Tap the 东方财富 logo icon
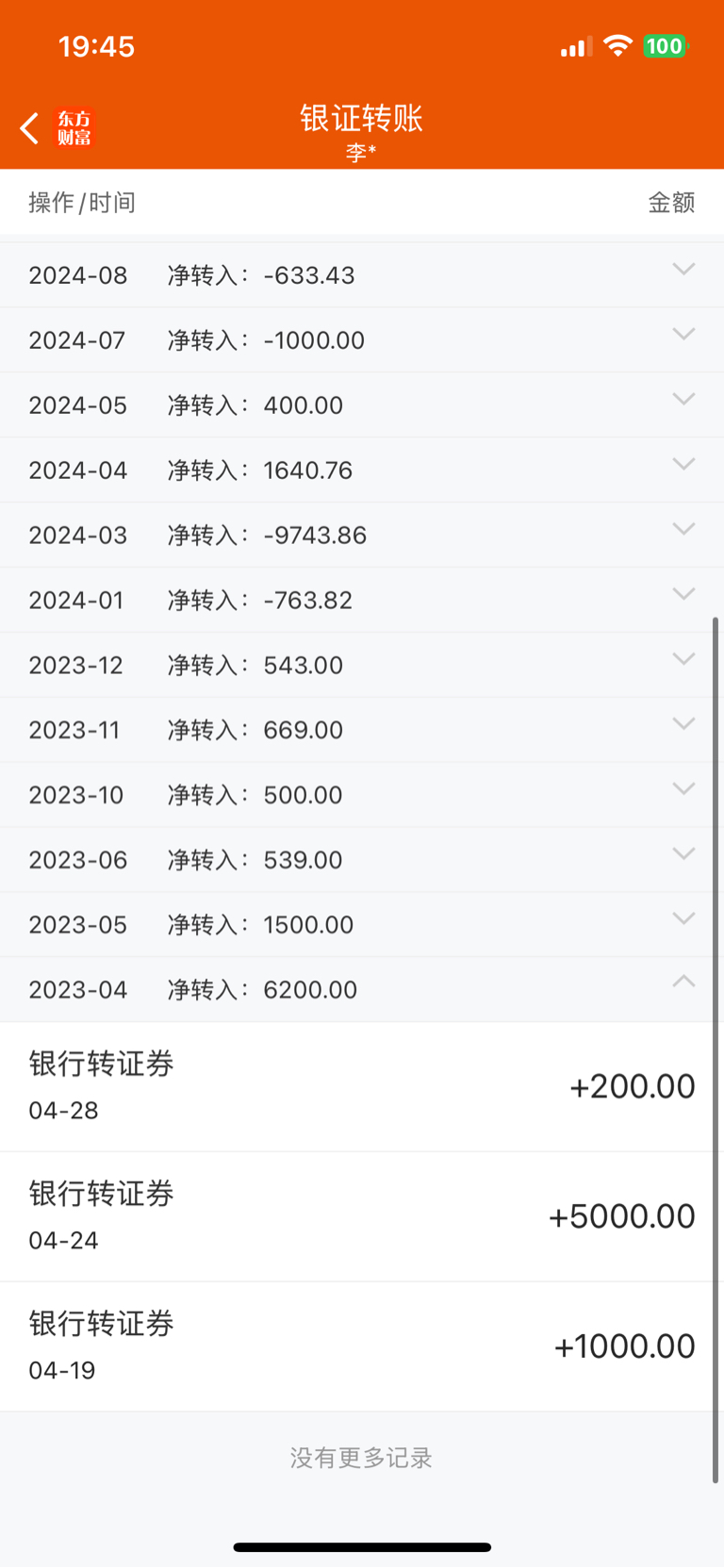 pyautogui.click(x=74, y=128)
